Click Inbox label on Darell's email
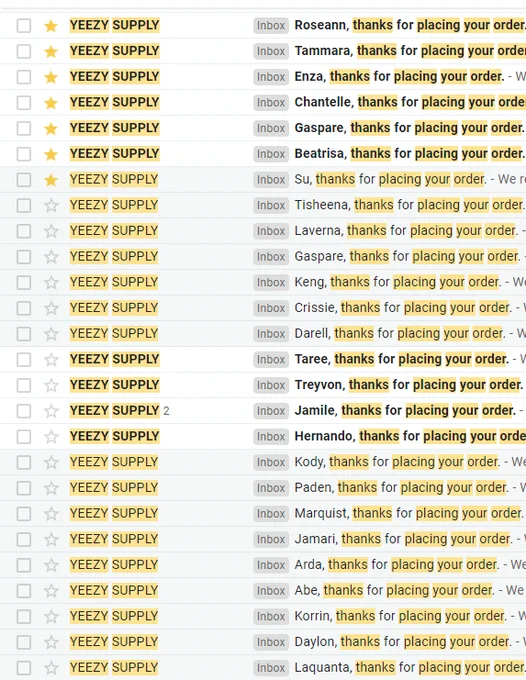The height and width of the screenshot is (680, 526). click(271, 334)
